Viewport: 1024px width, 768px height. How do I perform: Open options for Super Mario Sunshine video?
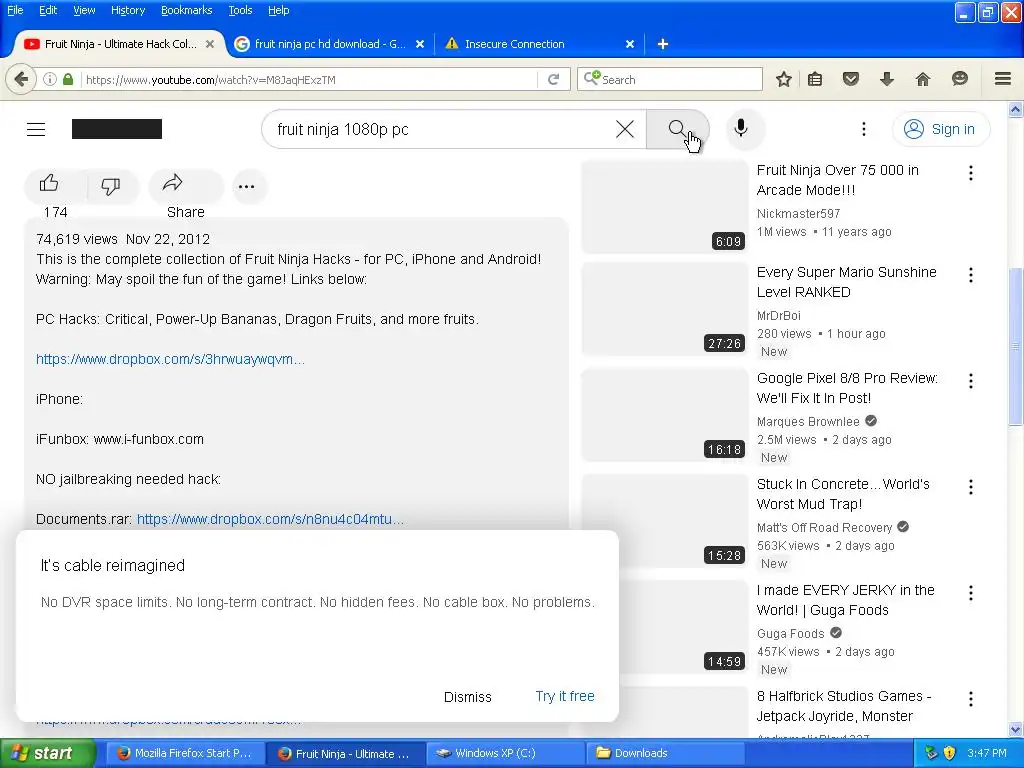pos(970,275)
